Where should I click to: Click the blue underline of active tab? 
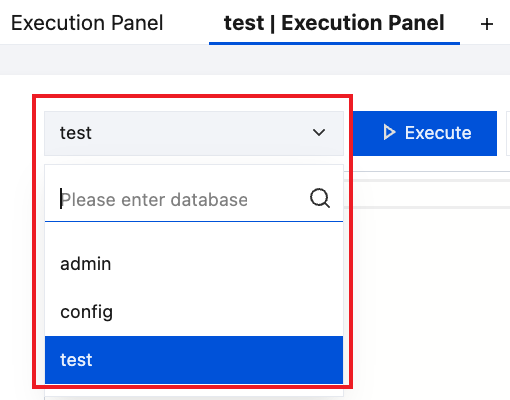point(334,43)
